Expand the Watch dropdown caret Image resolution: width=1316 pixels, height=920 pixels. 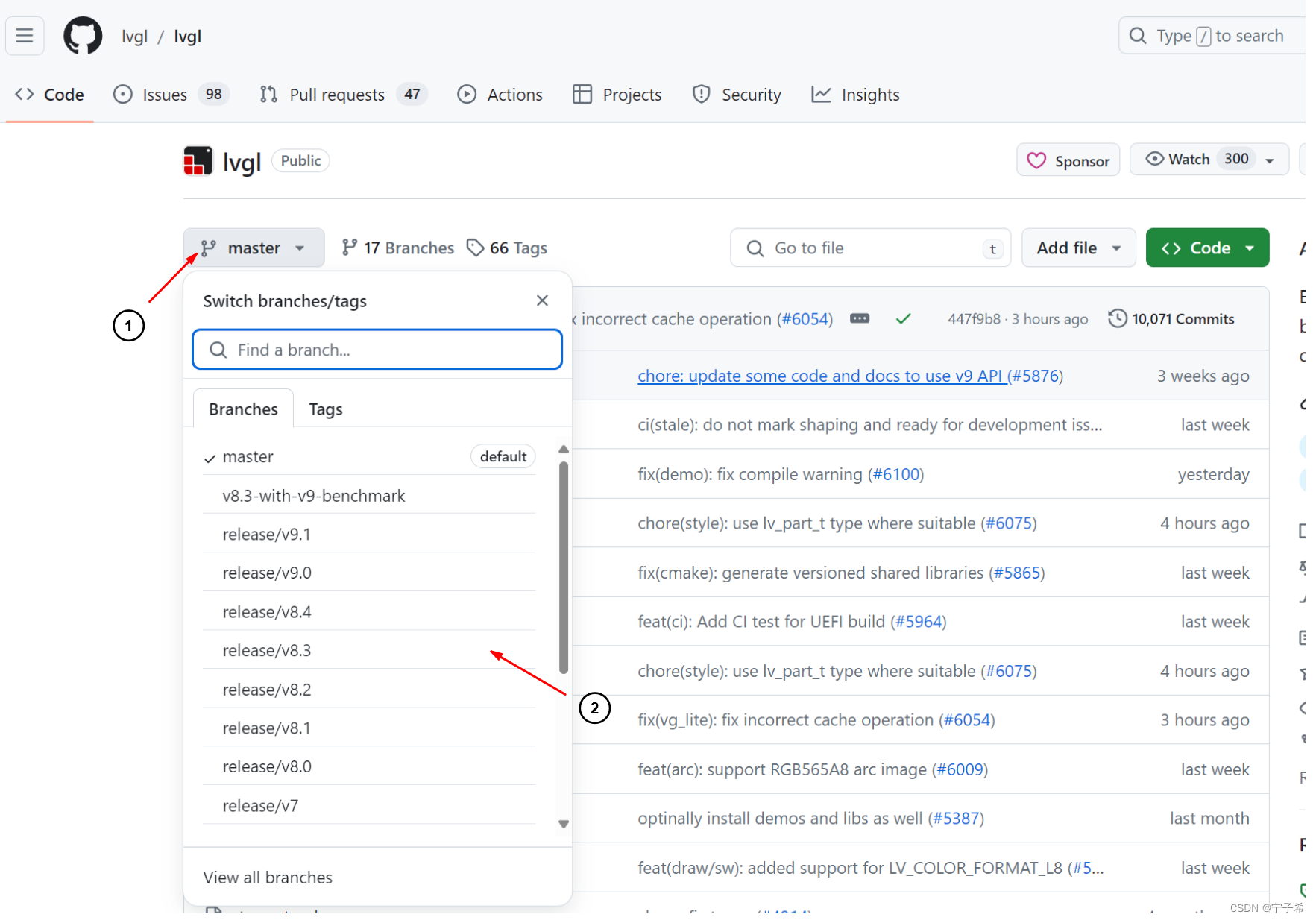1270,160
